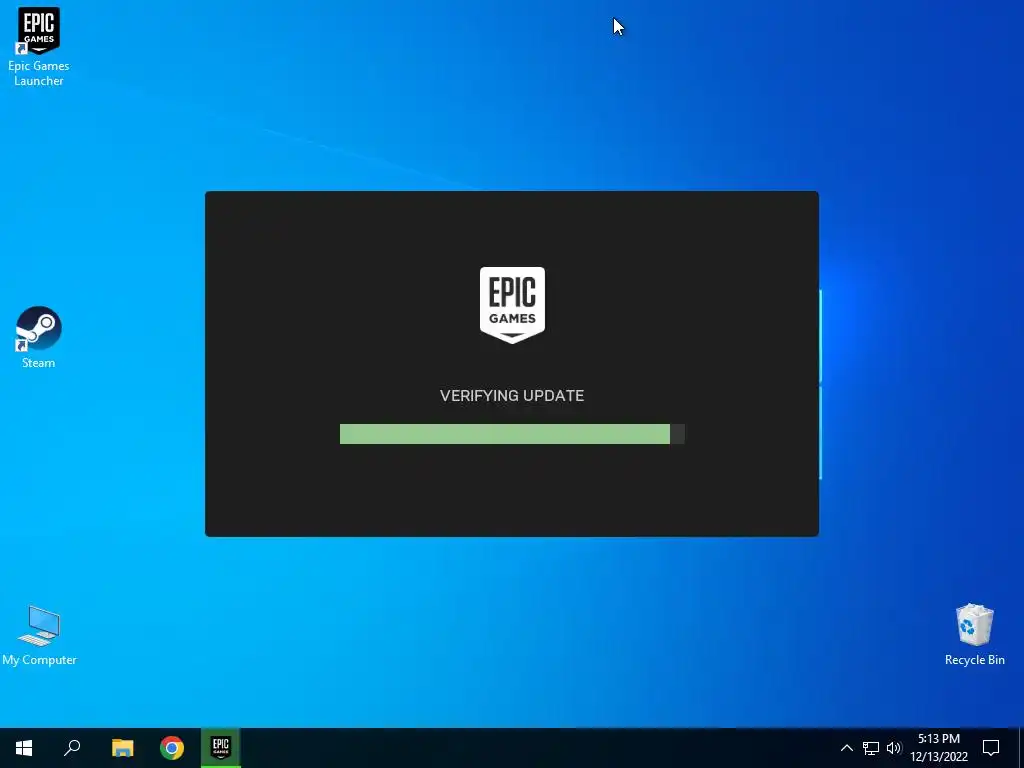1024x768 pixels.
Task: Expand the hidden system tray icons chevron
Action: (846, 748)
